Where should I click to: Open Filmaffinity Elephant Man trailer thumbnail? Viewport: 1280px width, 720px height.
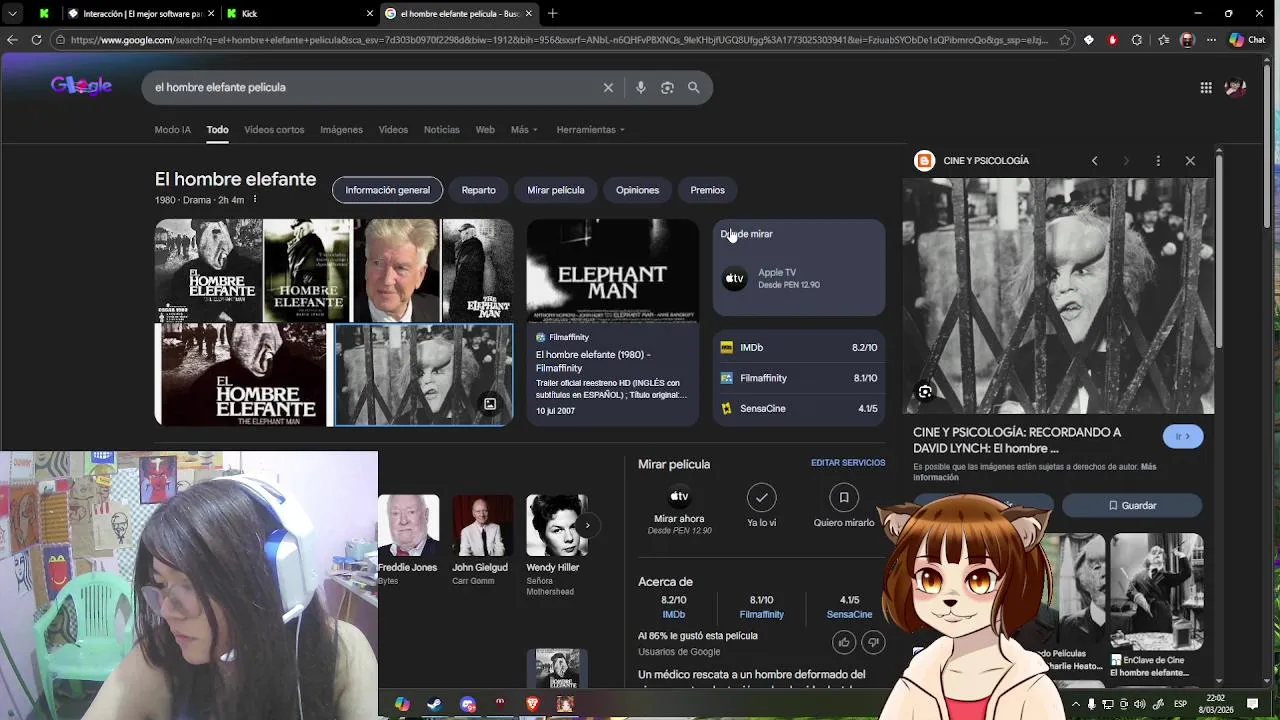(612, 271)
